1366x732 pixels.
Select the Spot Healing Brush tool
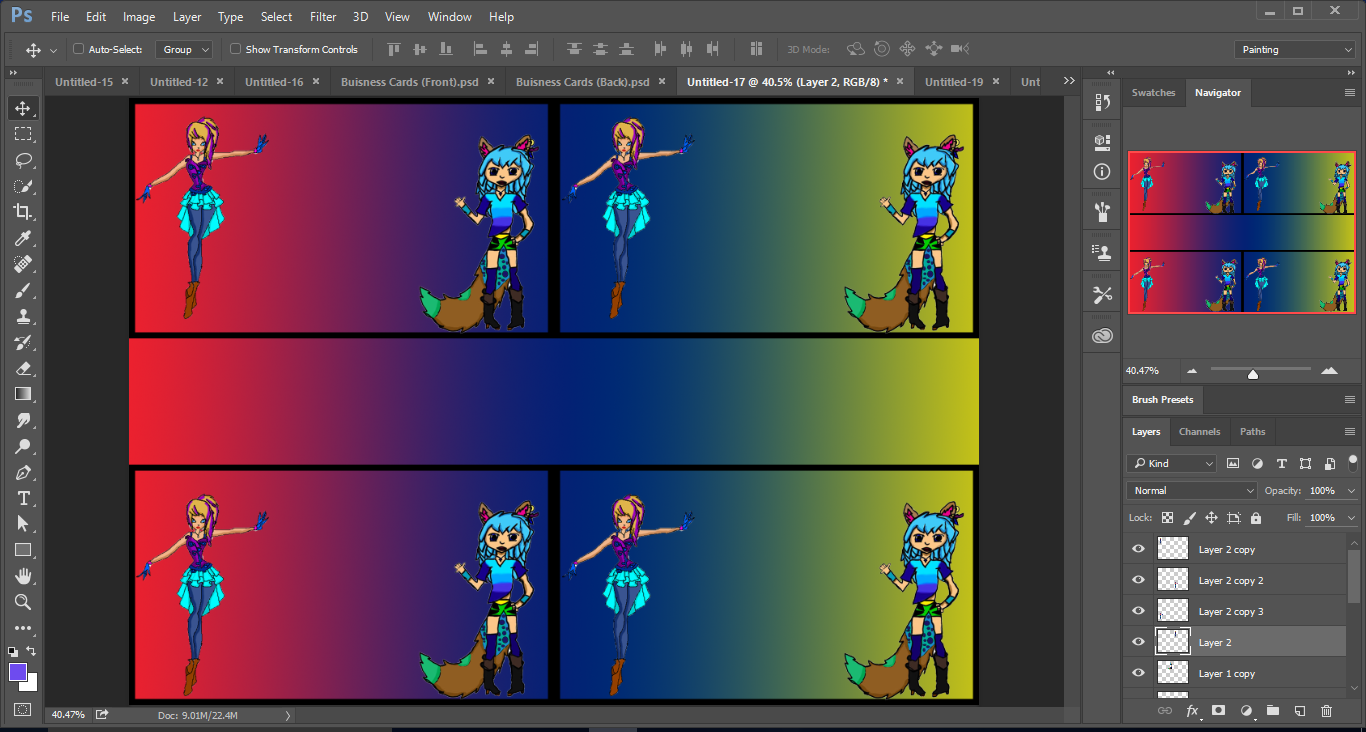coord(22,264)
